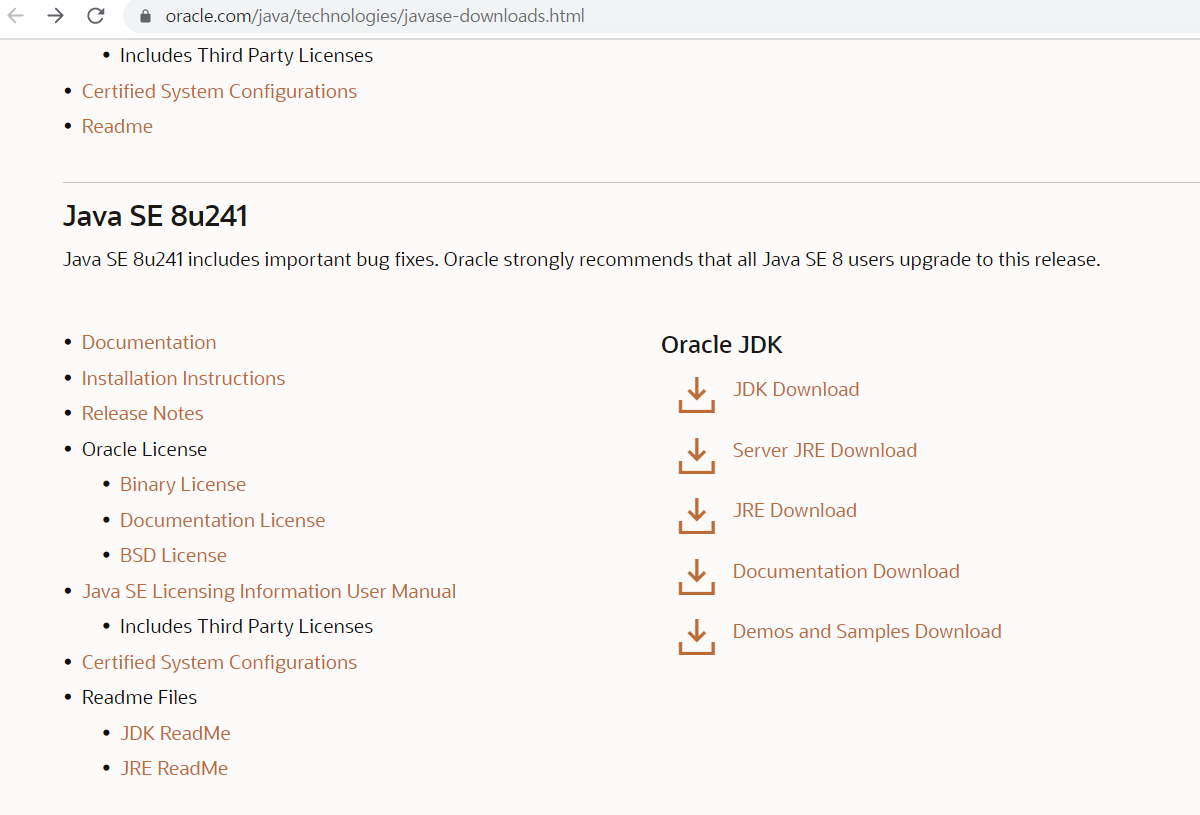Screen dimensions: 1200x815
Task: Open Certified System Configurations under Java SE 8u241
Action: click(x=219, y=662)
